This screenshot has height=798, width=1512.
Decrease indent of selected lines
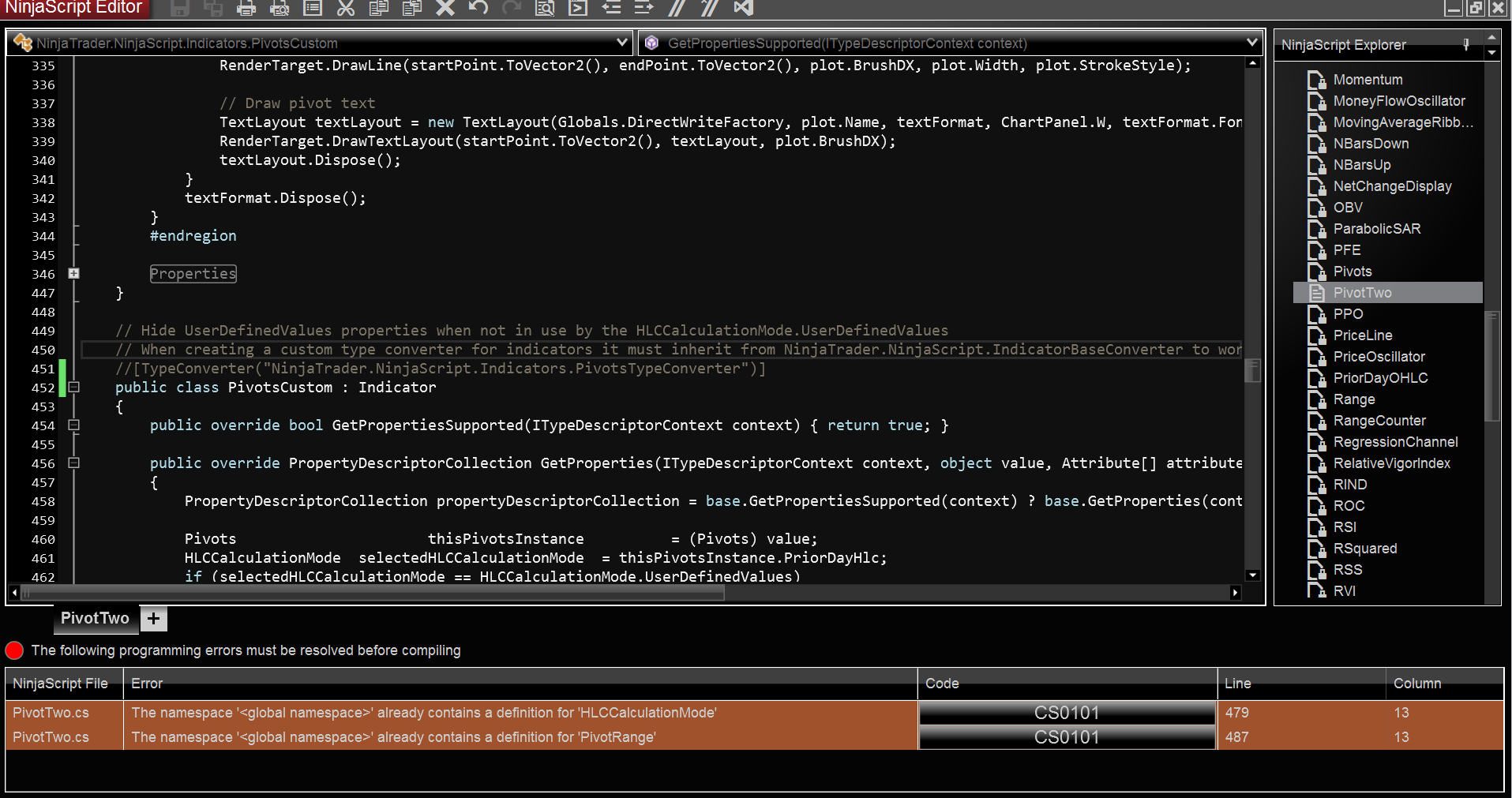[x=611, y=9]
